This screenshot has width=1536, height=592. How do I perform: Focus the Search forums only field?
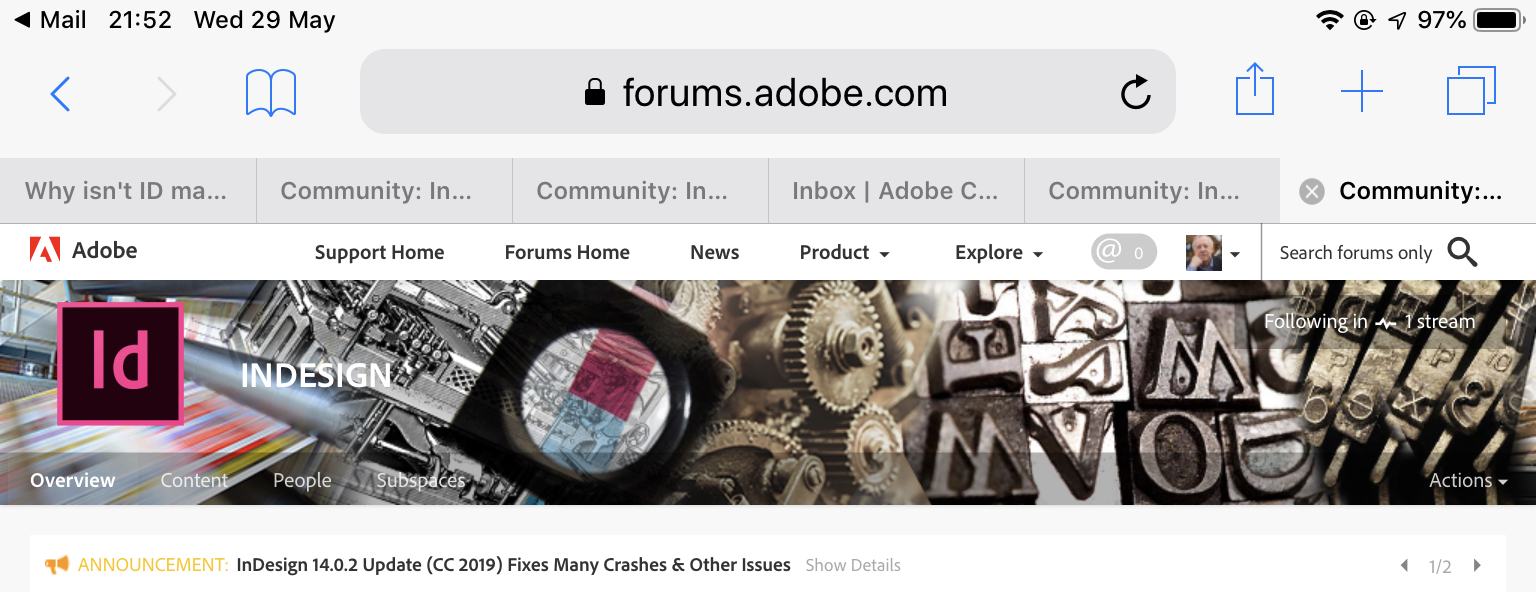[x=1355, y=253]
